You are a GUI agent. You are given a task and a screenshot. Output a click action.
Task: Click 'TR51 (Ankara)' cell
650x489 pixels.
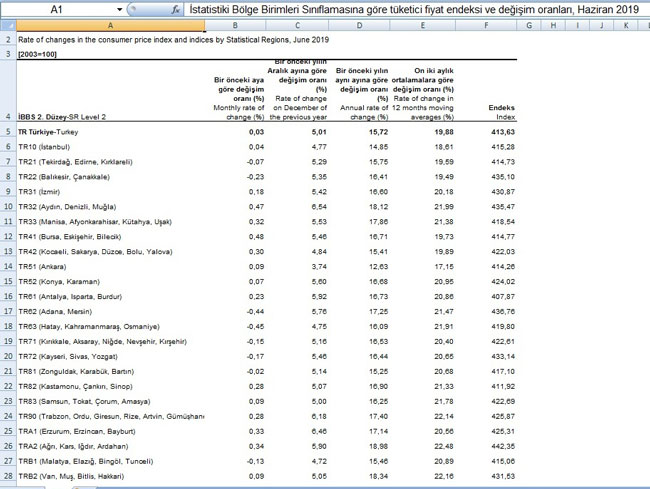point(42,266)
